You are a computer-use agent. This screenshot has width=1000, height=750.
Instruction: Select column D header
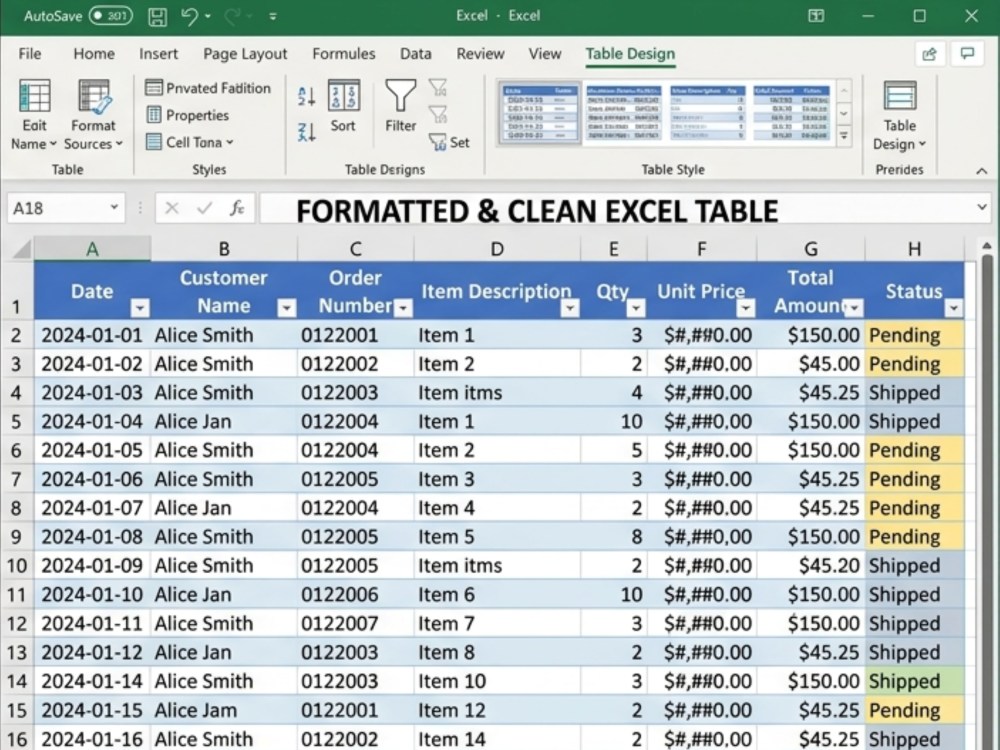(497, 249)
